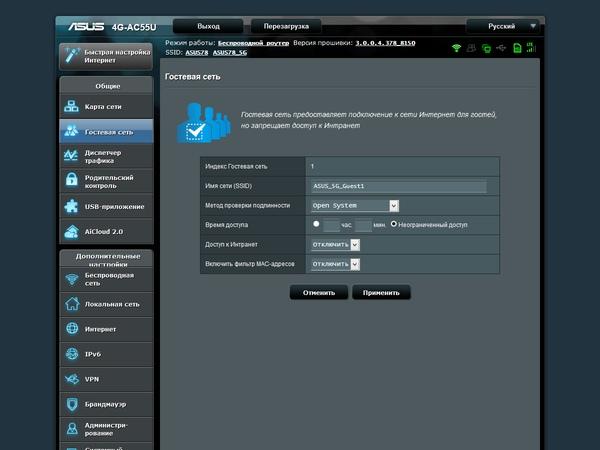600x450 pixels.
Task: Open Администрирование menu item
Action: click(106, 429)
